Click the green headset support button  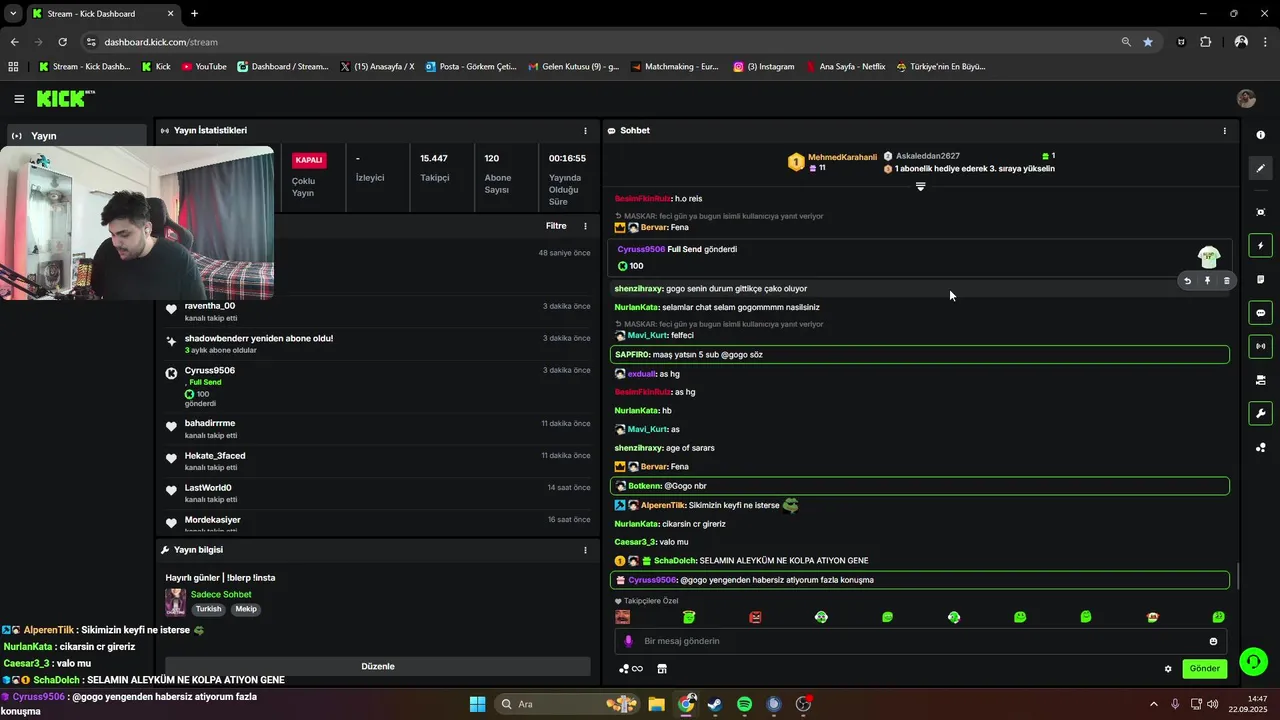[1252, 662]
